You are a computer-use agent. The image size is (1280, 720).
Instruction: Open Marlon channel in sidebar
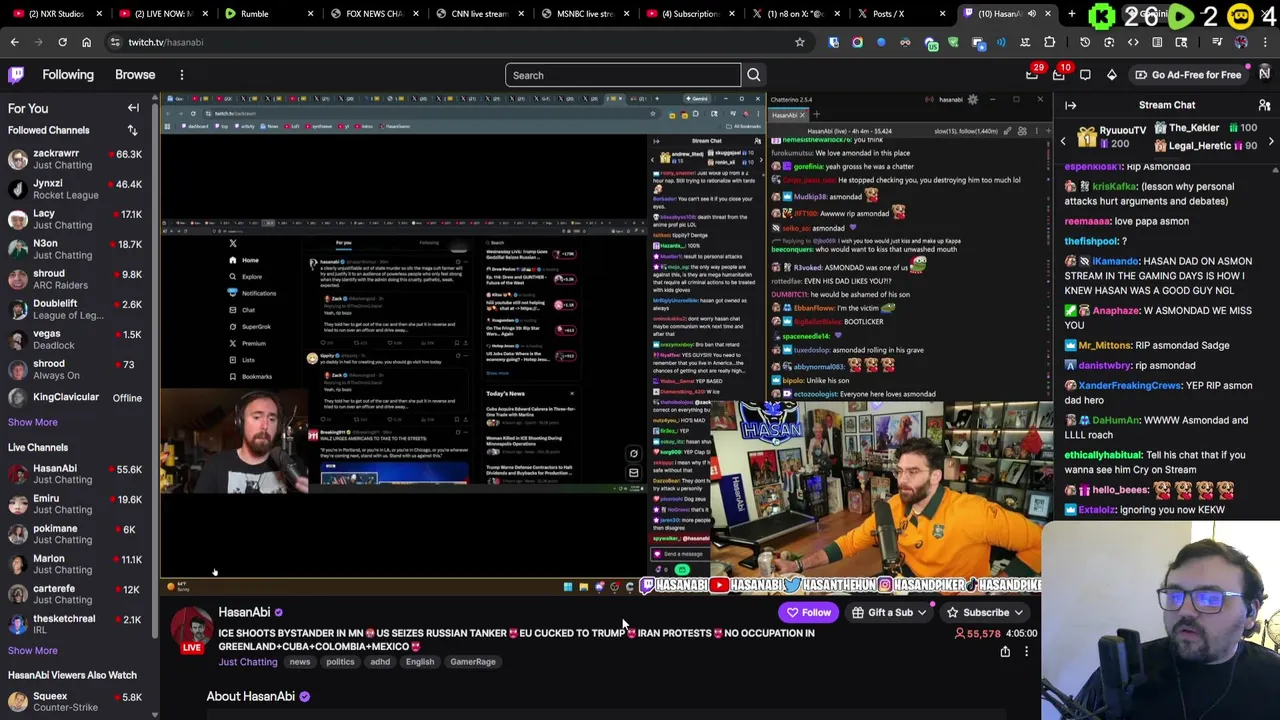tap(76, 564)
